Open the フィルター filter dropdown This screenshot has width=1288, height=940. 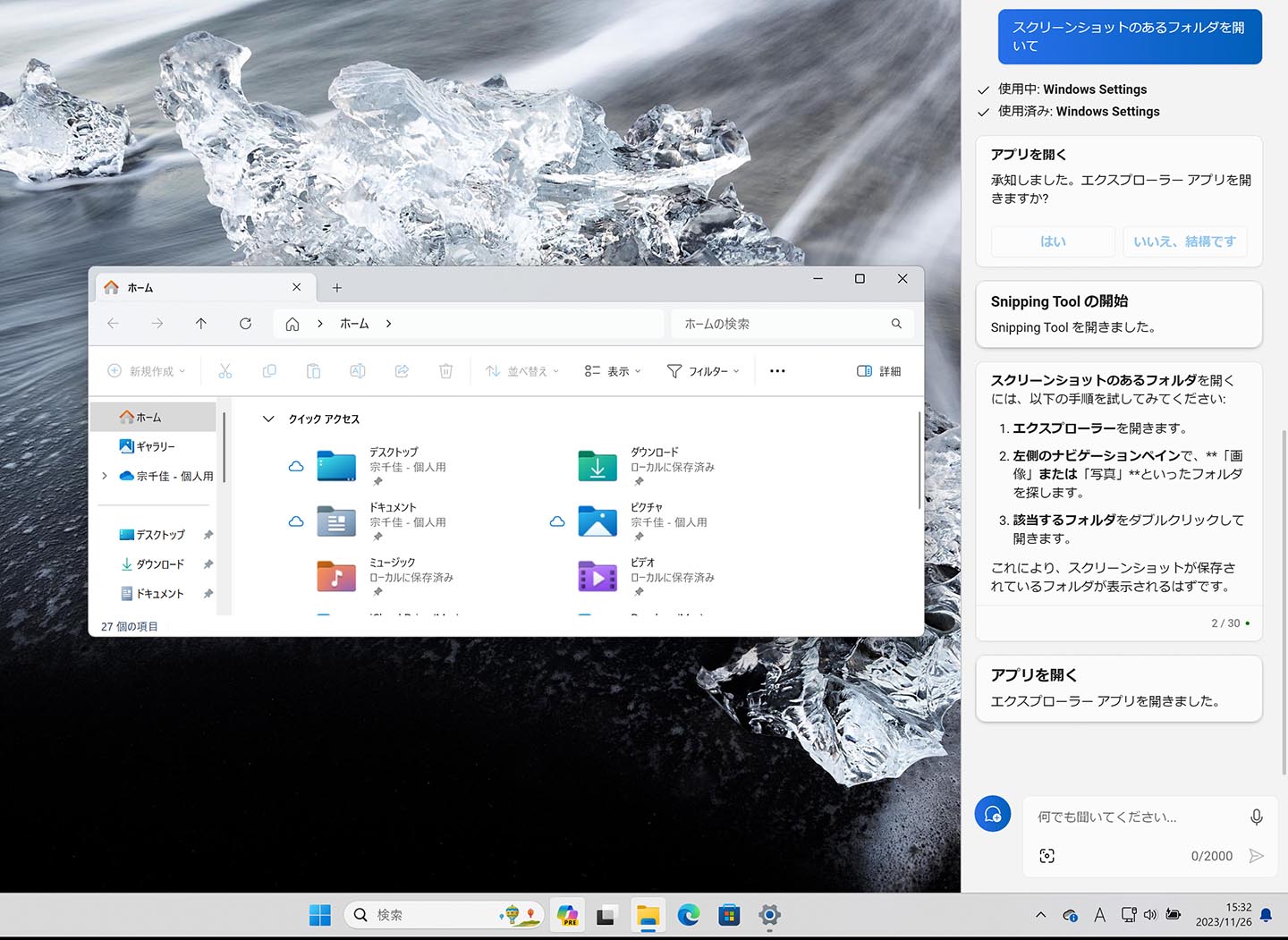(x=704, y=370)
